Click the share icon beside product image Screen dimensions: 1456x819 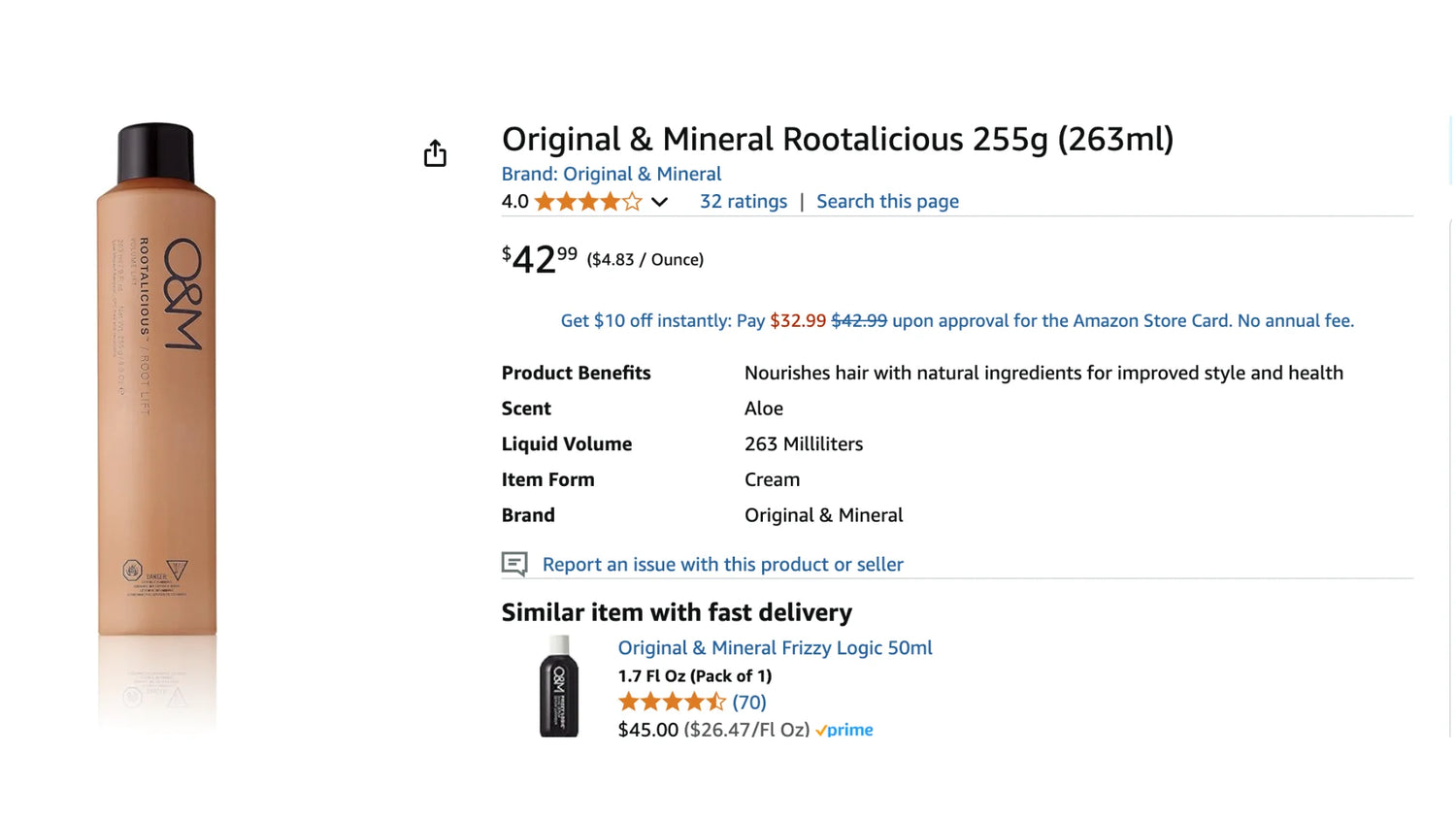coord(435,153)
